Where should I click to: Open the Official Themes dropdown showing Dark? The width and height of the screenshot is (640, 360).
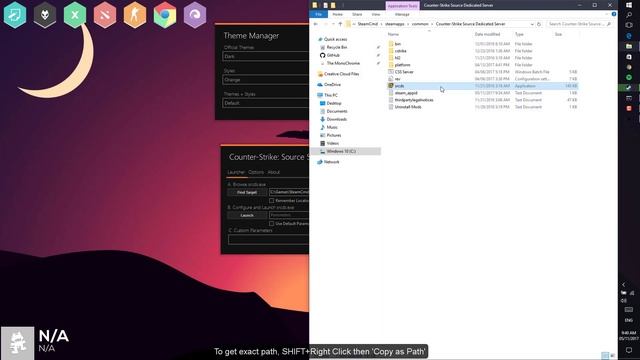click(266, 56)
